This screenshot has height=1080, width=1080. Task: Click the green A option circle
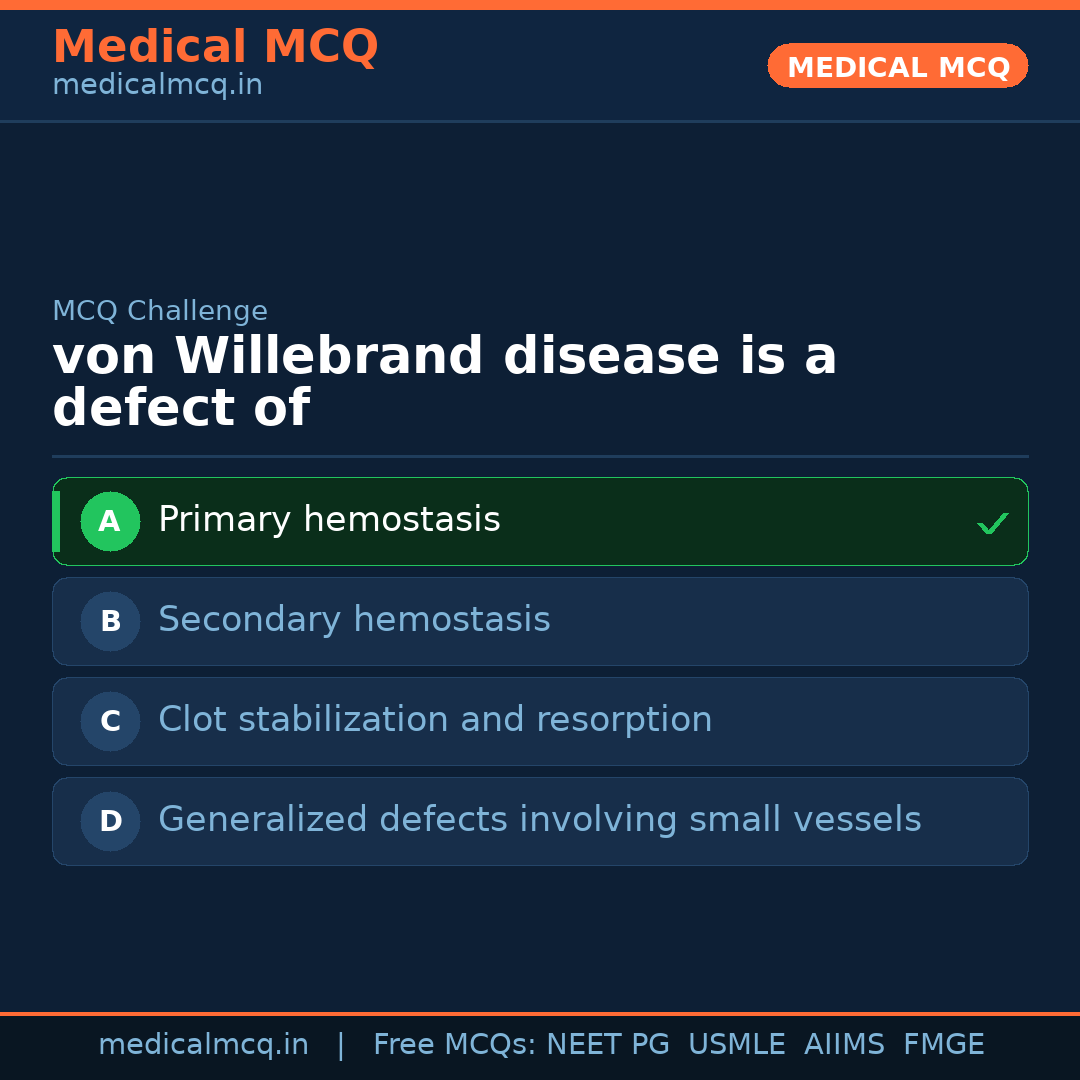[x=110, y=521]
